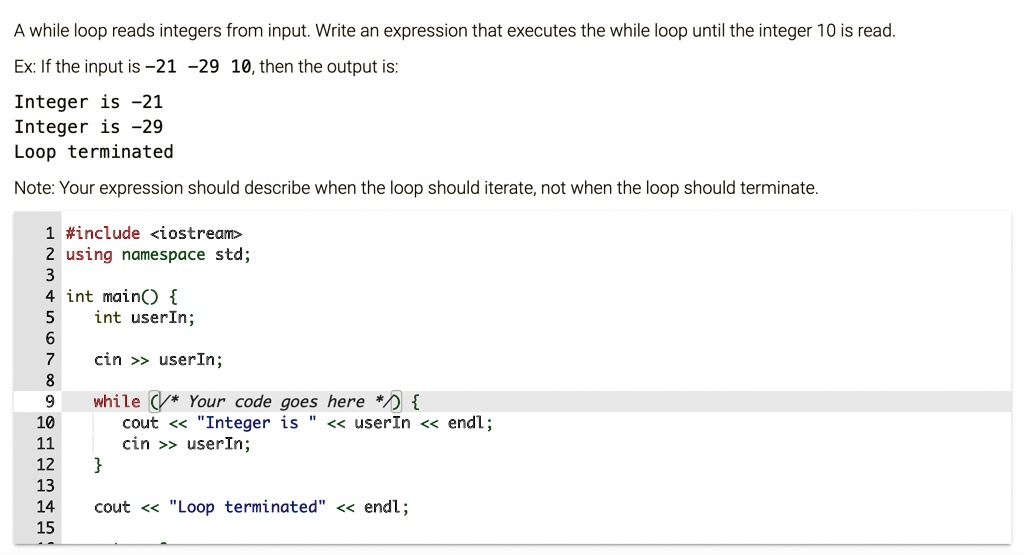Screen dimensions: 1024x555
Task: Click 'cin >> userIn;' on line 7
Action: click(x=158, y=359)
